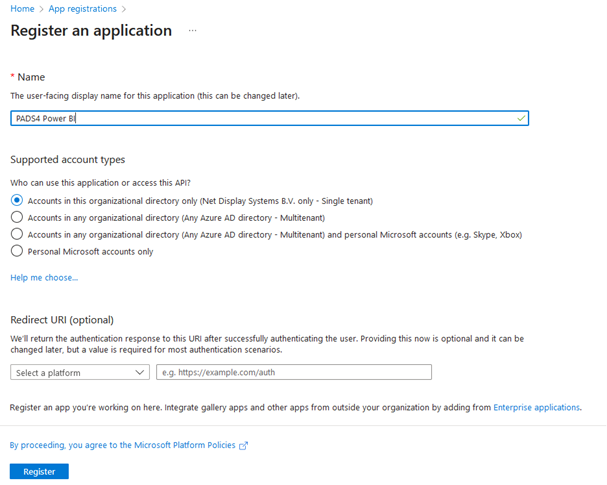Click 'Who can use this application' text
The width and height of the screenshot is (607, 485).
coord(100,183)
